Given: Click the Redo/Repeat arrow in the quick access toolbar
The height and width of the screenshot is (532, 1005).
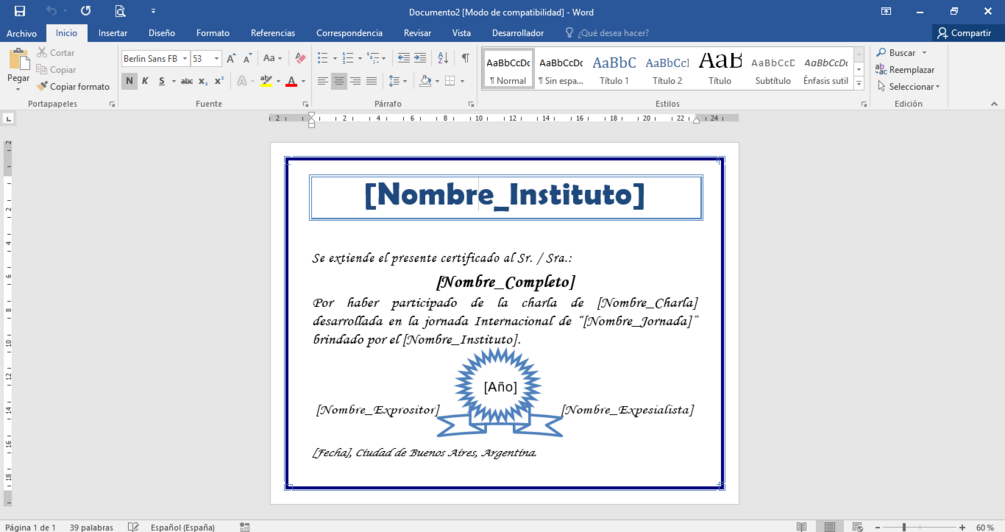Looking at the screenshot, I should pyautogui.click(x=85, y=11).
